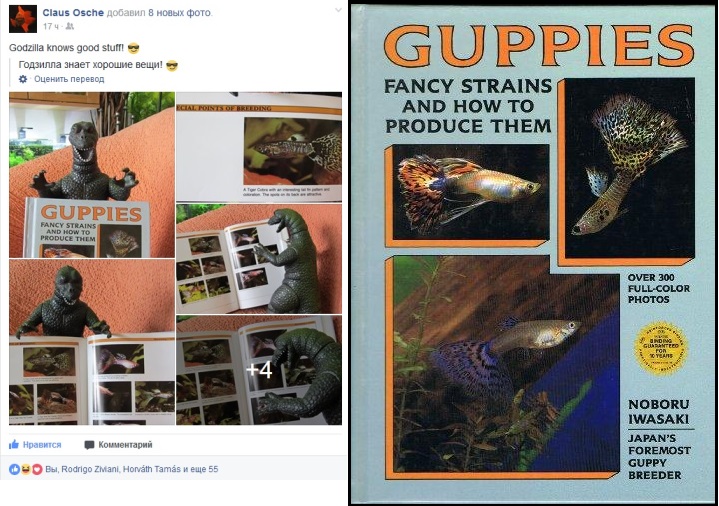Click the '8 новых фото' link
The width and height of the screenshot is (719, 506).
coord(180,13)
